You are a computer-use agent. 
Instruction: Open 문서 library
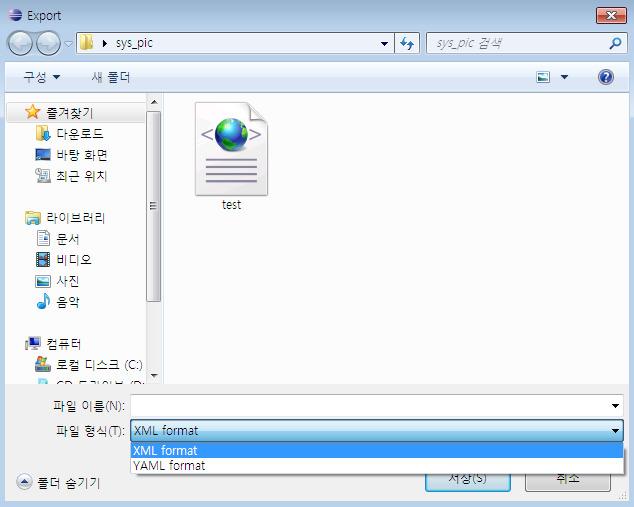(68, 239)
